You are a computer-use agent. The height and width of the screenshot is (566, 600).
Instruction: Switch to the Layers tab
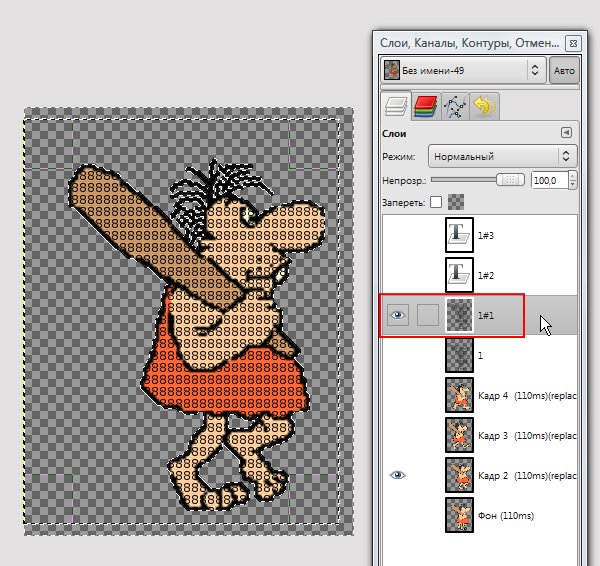click(x=396, y=106)
